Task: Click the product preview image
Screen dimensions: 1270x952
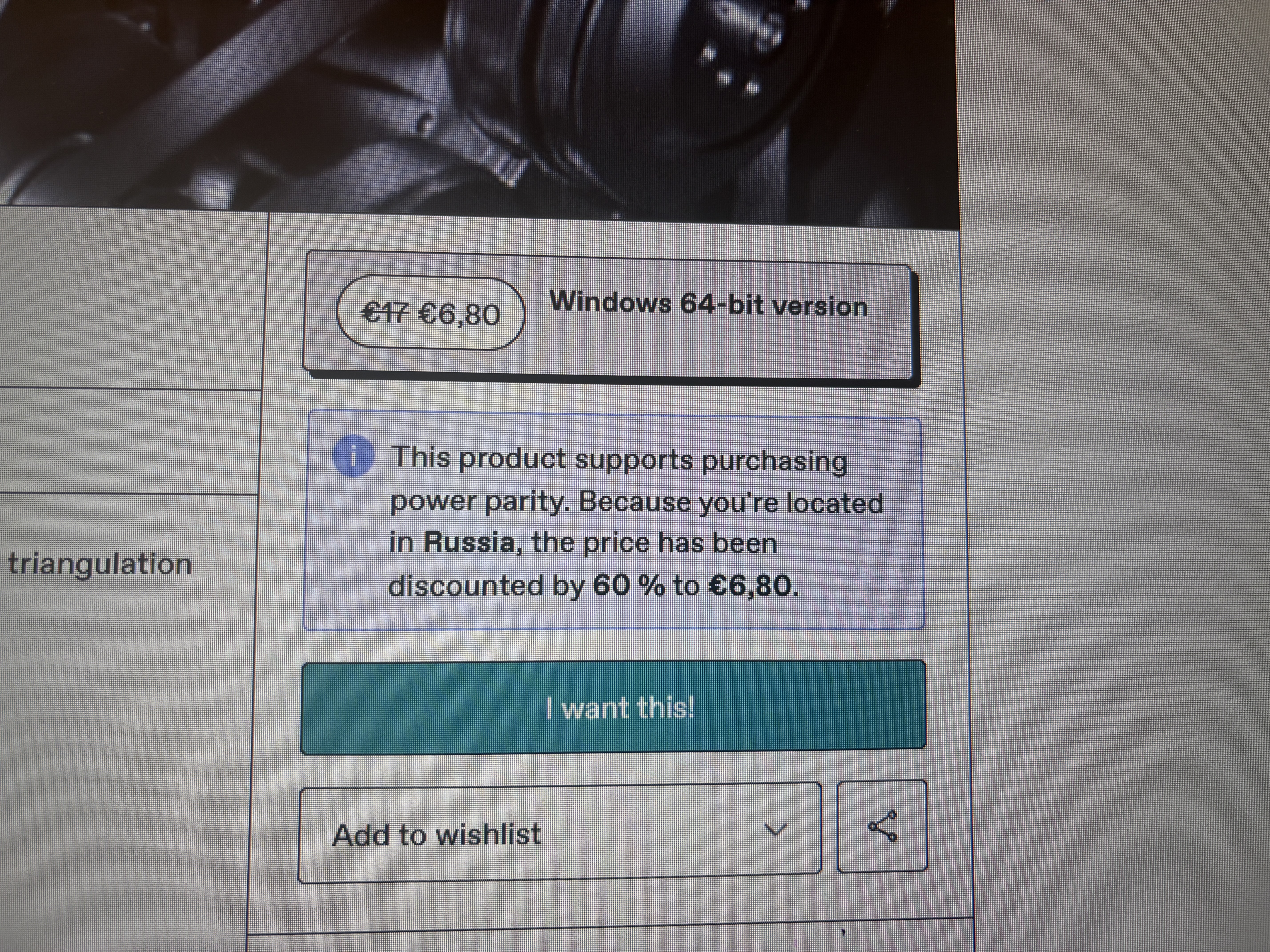Action: (x=479, y=109)
